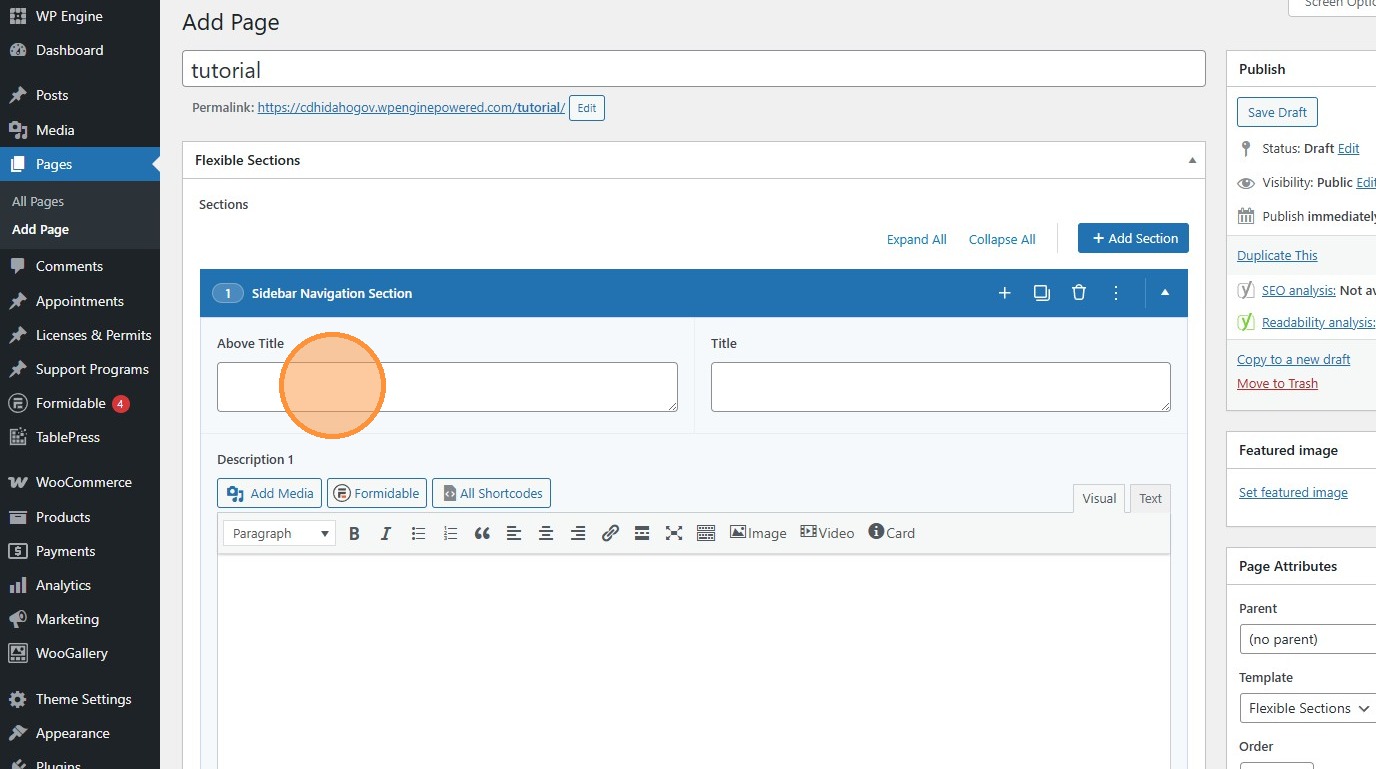Open the WooGallery menu
This screenshot has width=1376, height=769.
pos(80,653)
